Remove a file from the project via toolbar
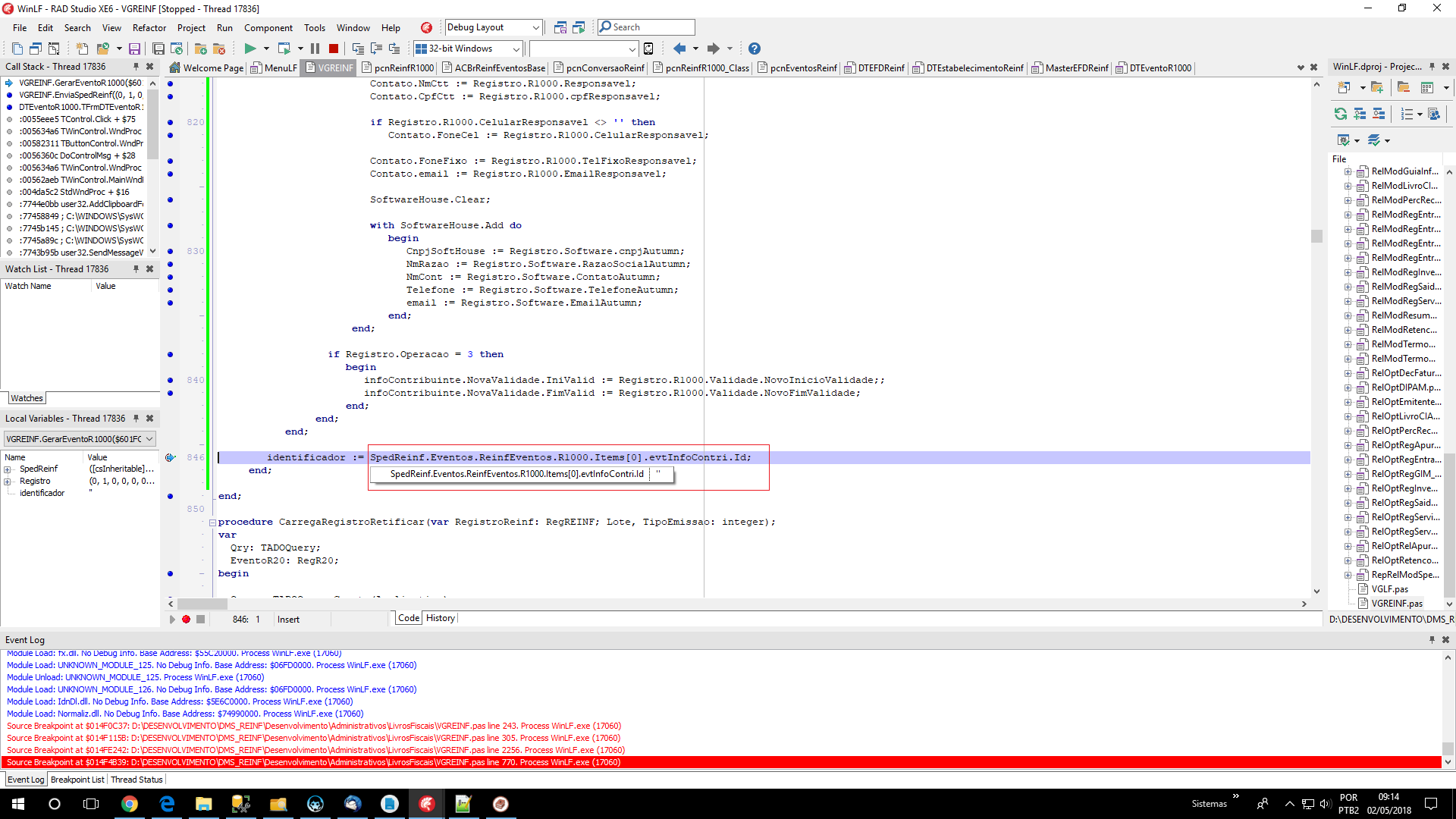 (219, 49)
